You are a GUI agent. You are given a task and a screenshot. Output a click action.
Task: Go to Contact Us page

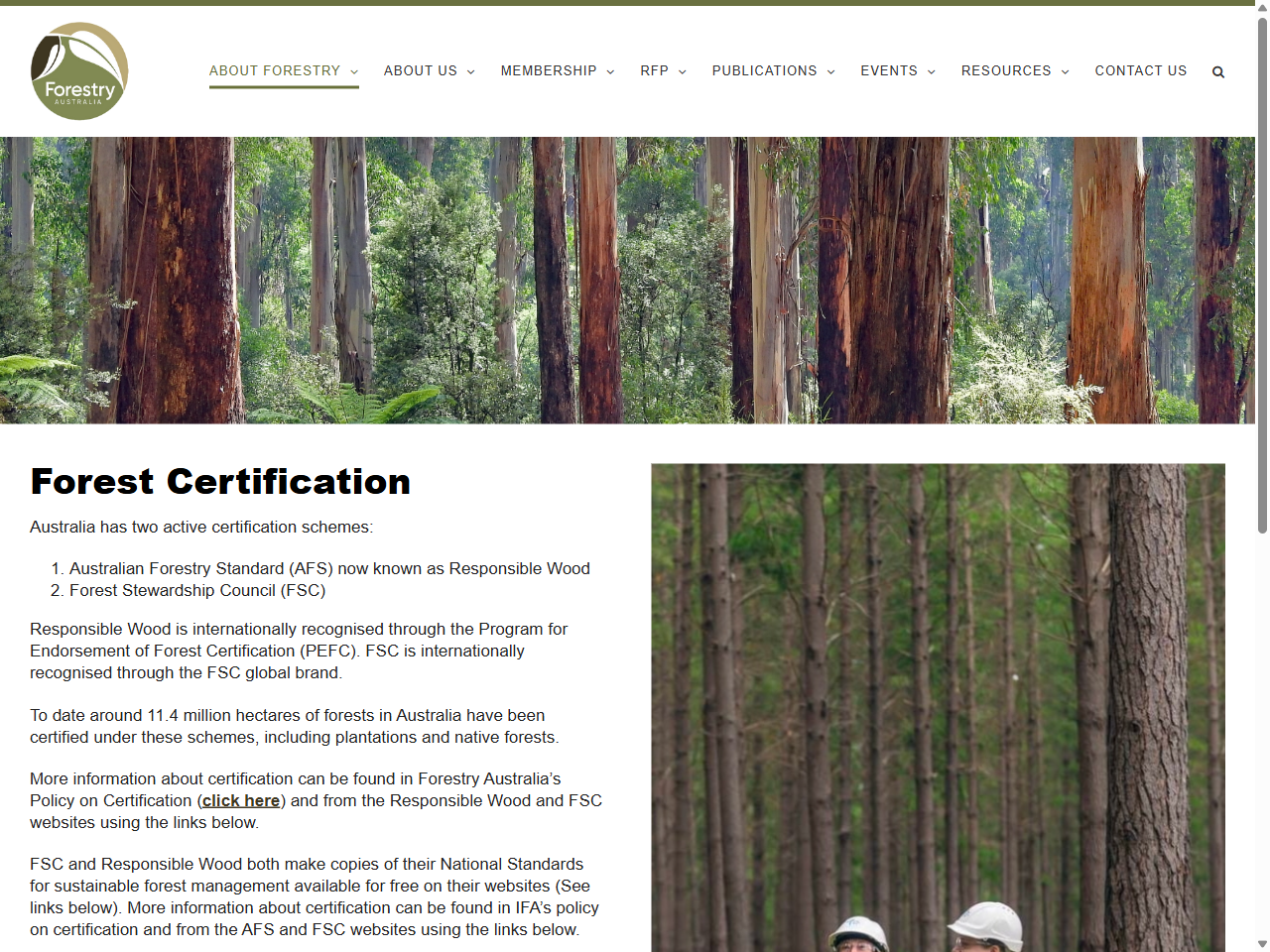tap(1141, 70)
